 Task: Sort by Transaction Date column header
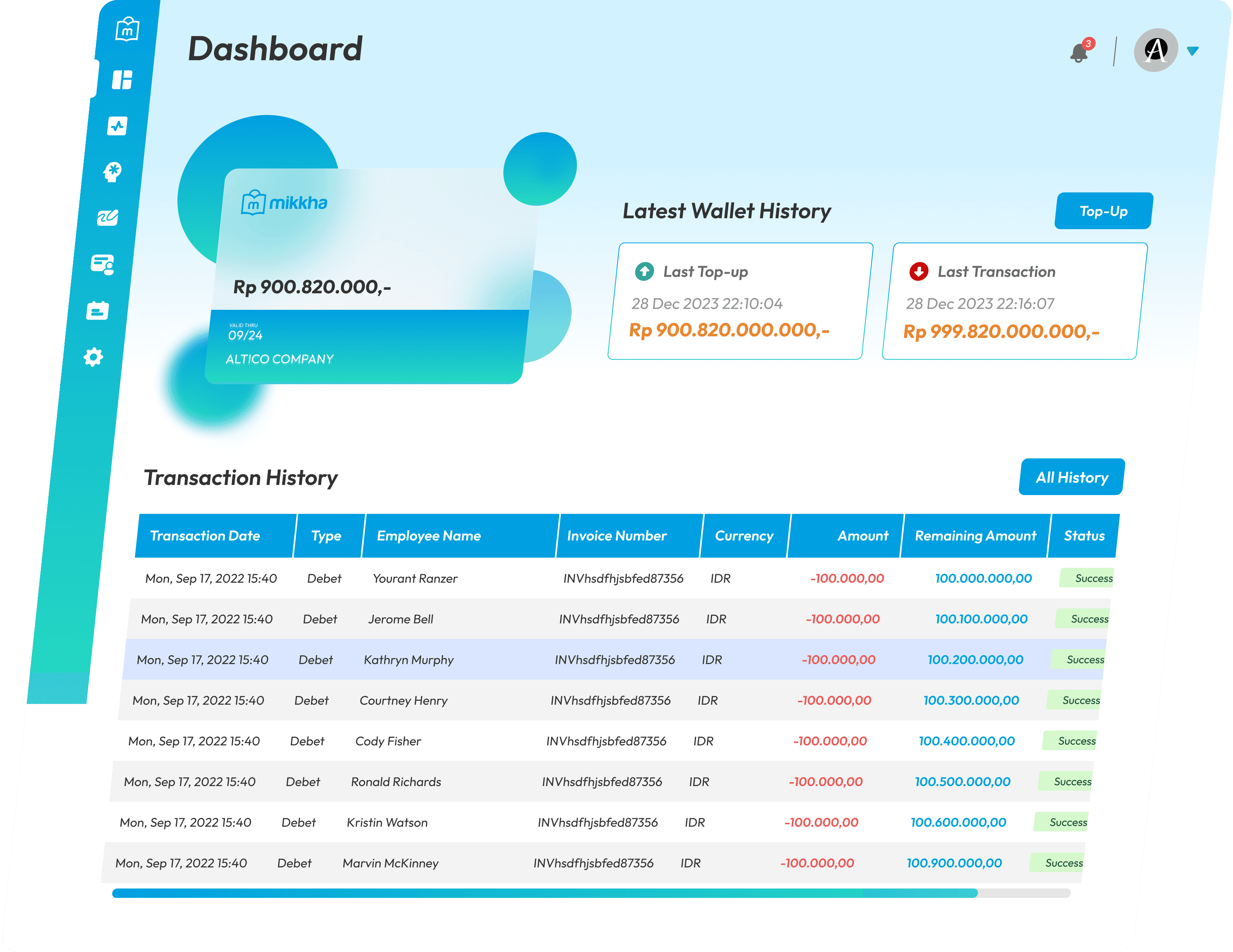pos(205,535)
